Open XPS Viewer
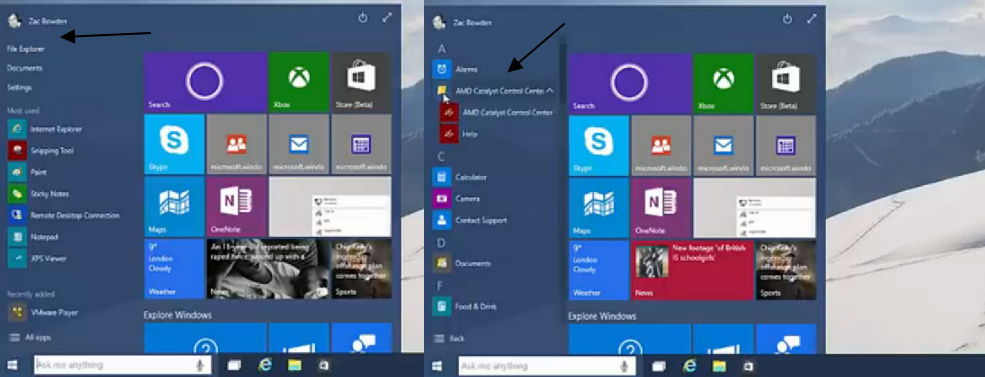This screenshot has height=377, width=985. tap(36, 258)
